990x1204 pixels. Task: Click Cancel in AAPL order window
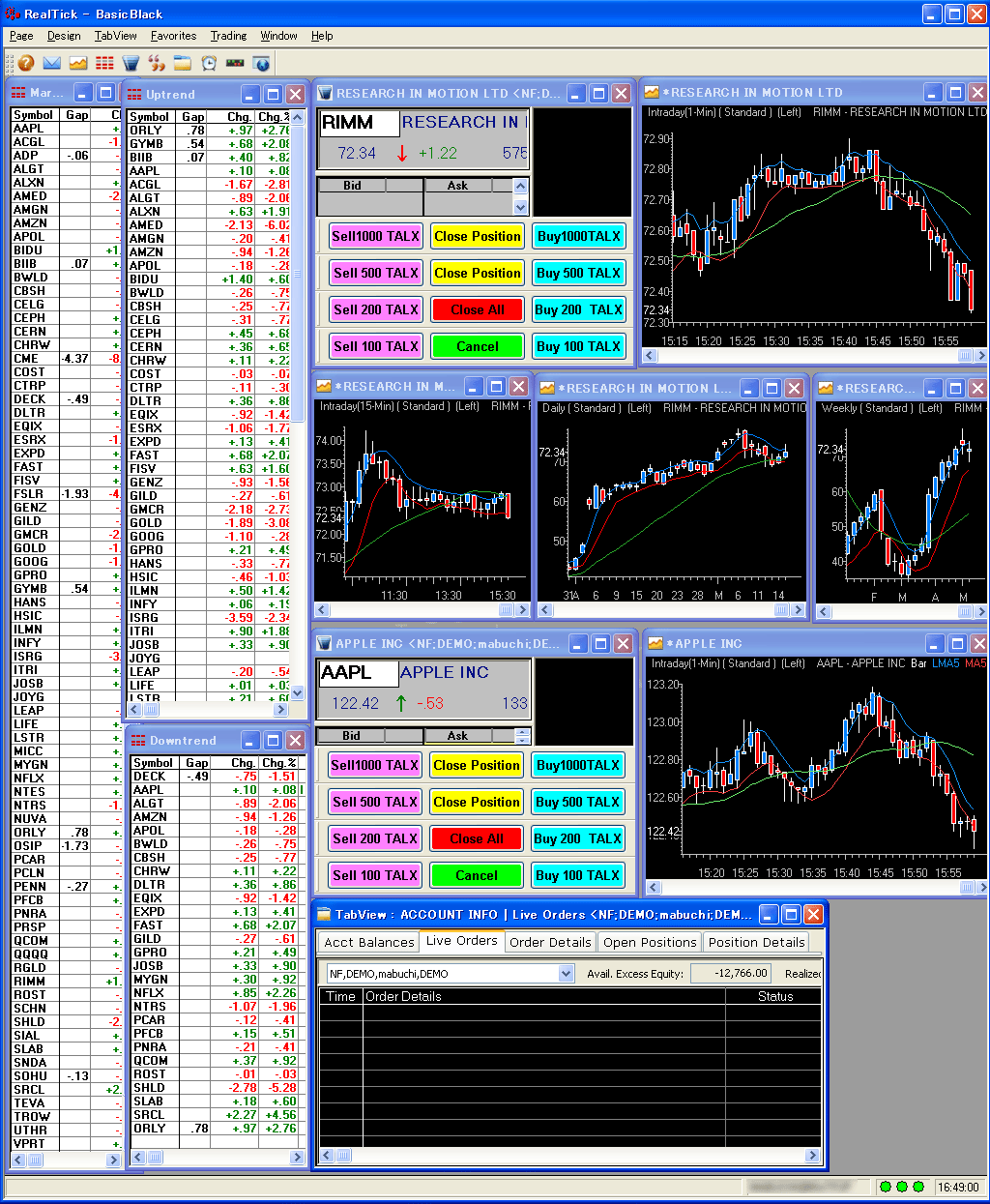477,875
